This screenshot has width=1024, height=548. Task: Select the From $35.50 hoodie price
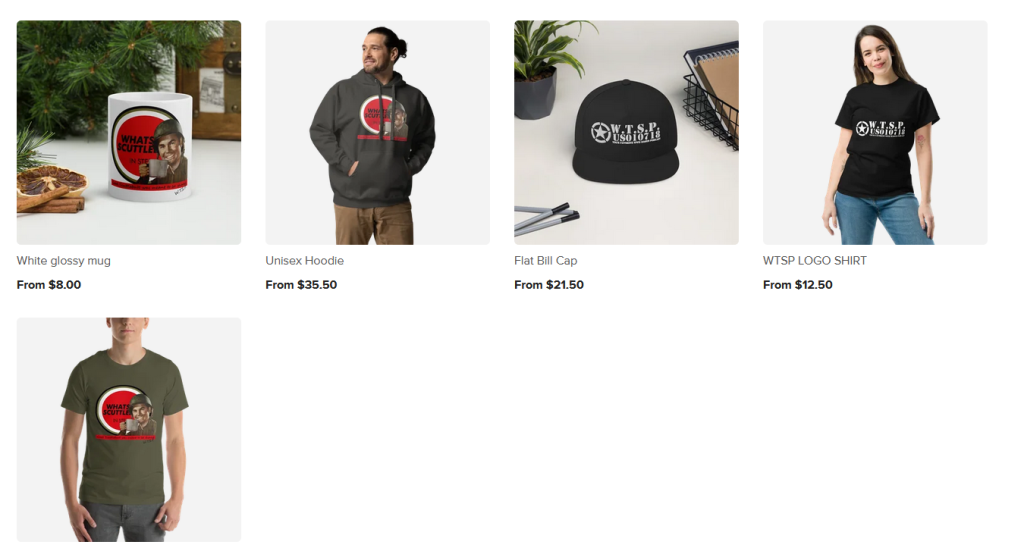coord(301,285)
